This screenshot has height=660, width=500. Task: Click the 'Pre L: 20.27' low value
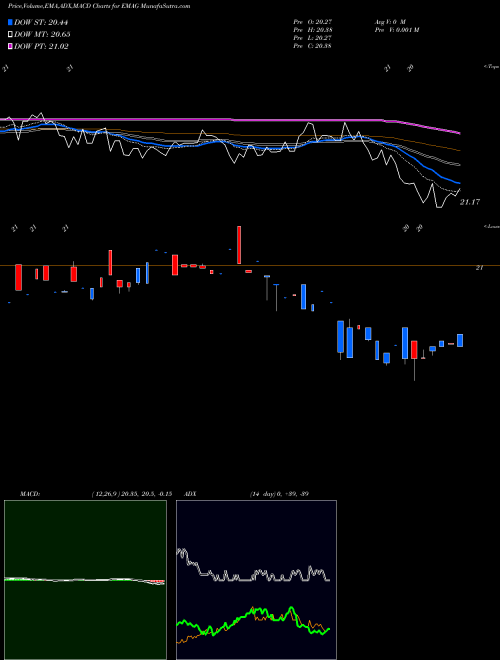tap(312, 38)
